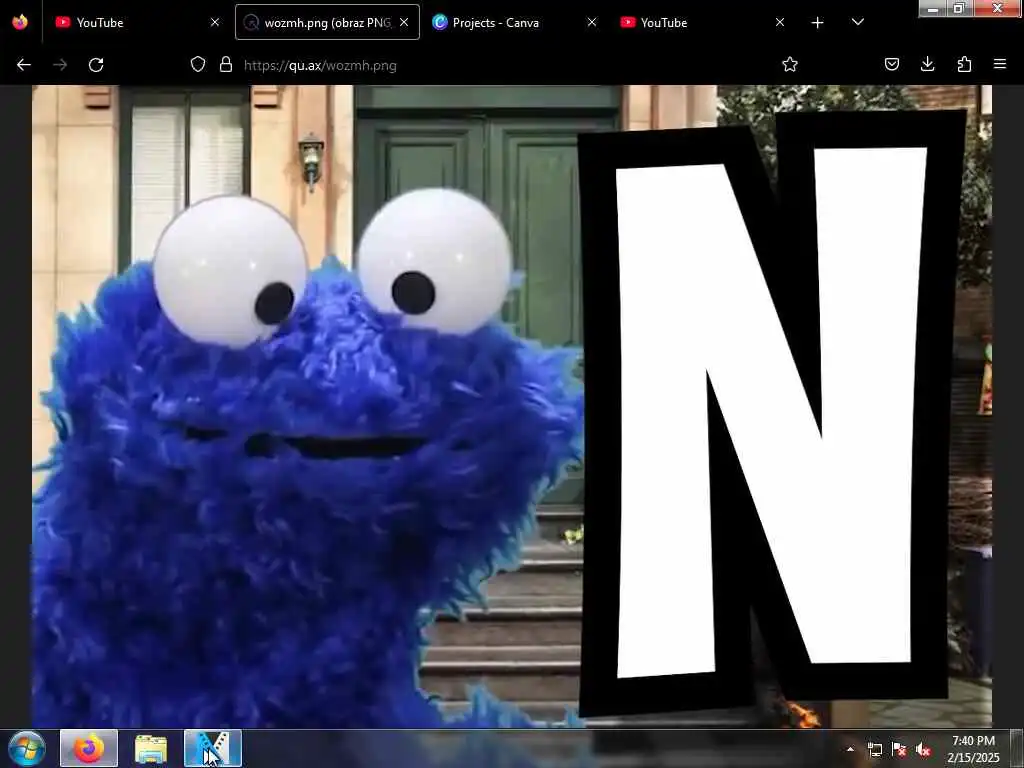Click the muted volume tray icon
Viewport: 1024px width, 768px height.
[923, 750]
